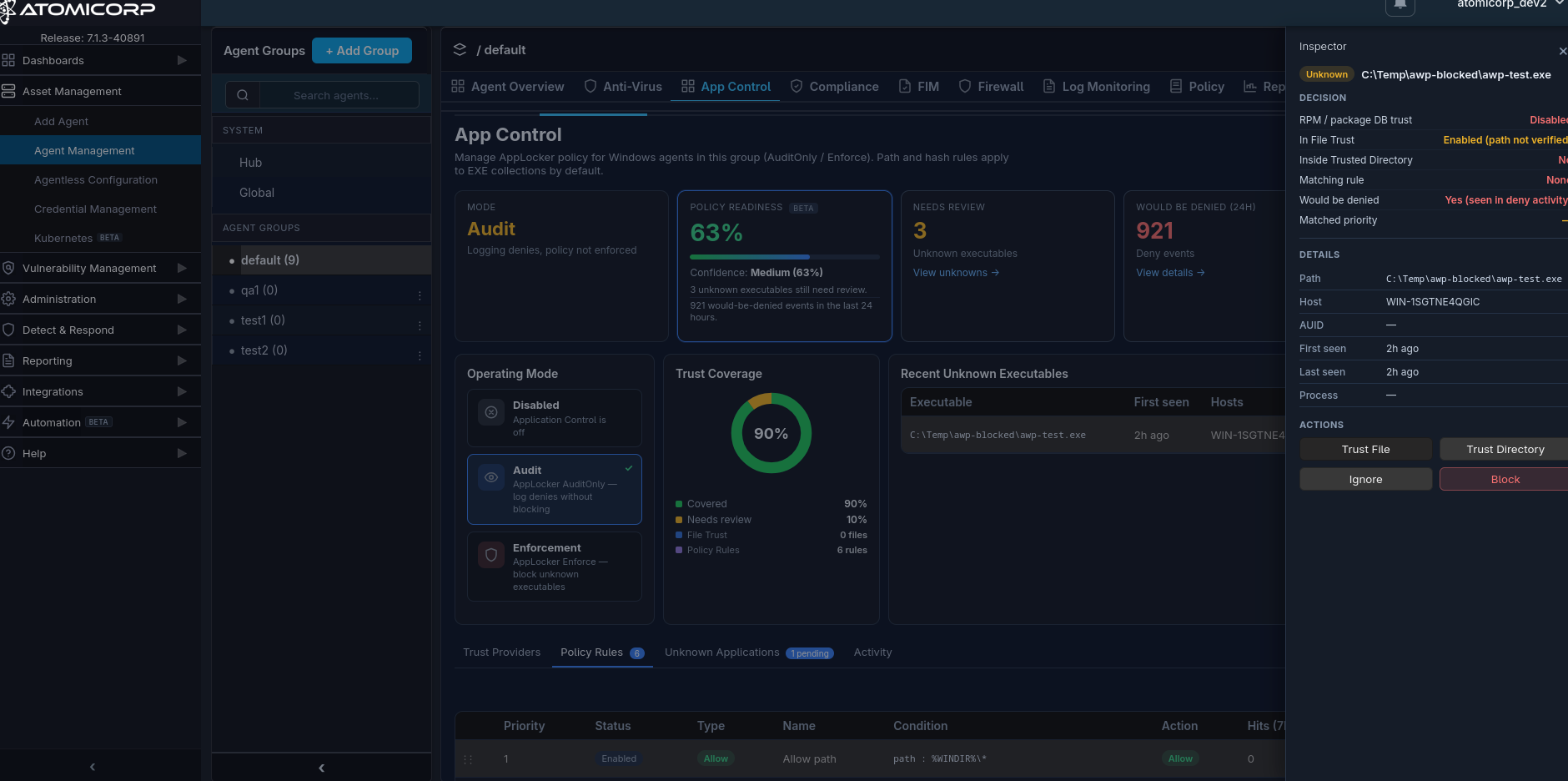1568x781 pixels.
Task: Expand the Automation menu arrow
Action: tap(182, 422)
